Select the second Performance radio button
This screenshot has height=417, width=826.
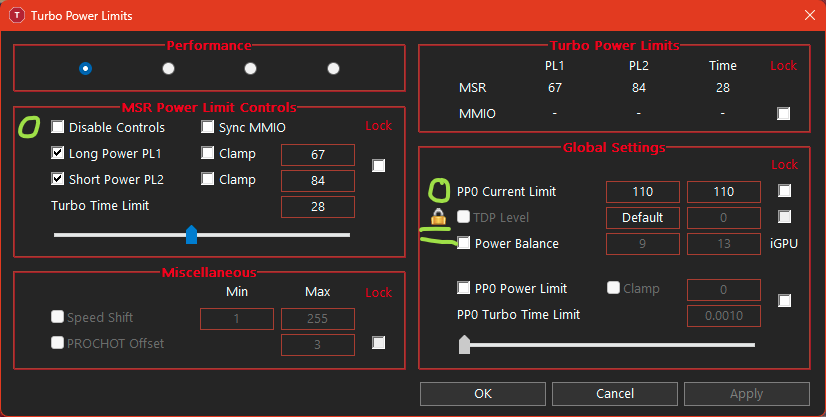(x=168, y=68)
